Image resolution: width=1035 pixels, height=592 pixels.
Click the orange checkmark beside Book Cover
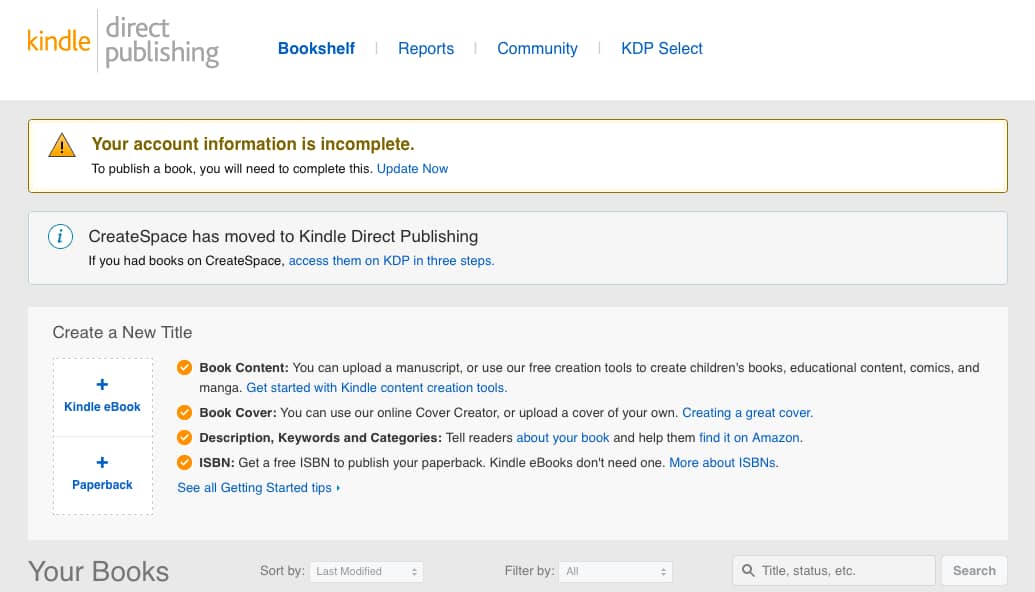pyautogui.click(x=184, y=412)
